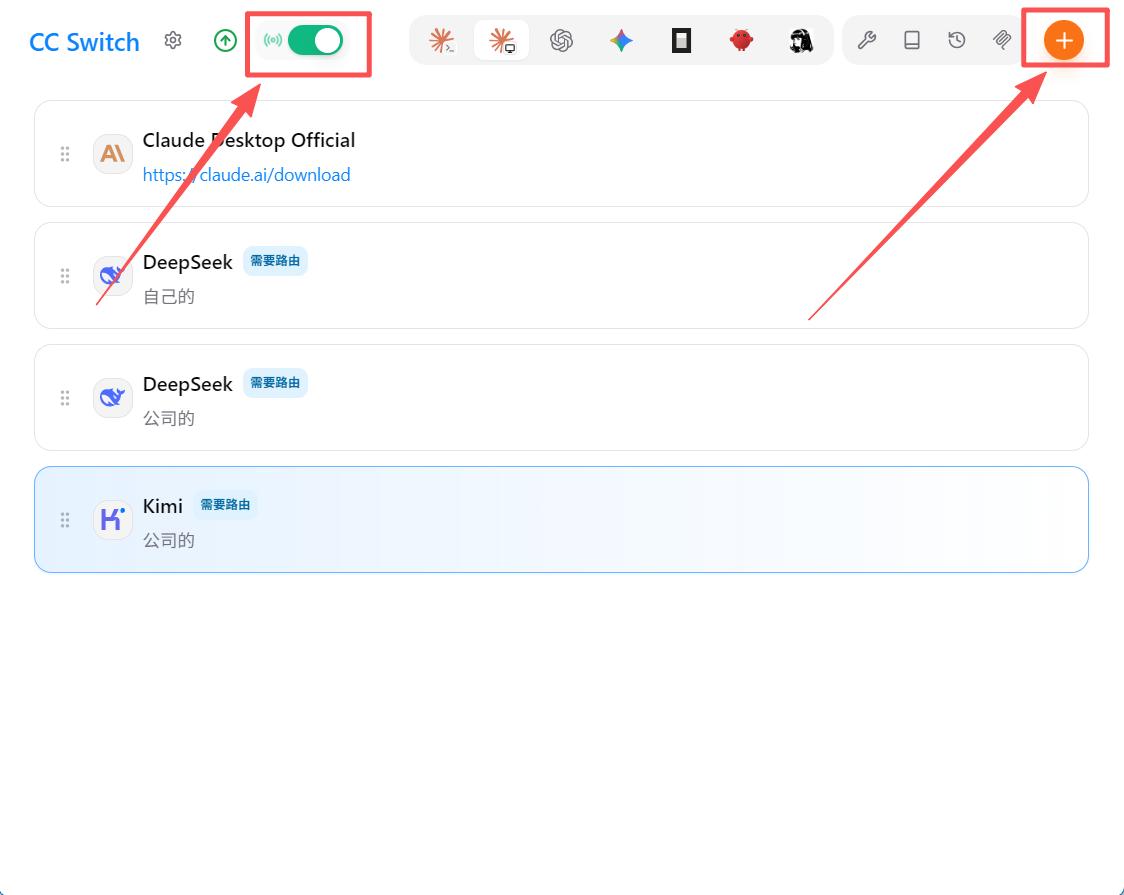This screenshot has width=1124, height=895.
Task: Click 需要路由 badge on DeepSeek 公司的 card
Action: [x=275, y=383]
